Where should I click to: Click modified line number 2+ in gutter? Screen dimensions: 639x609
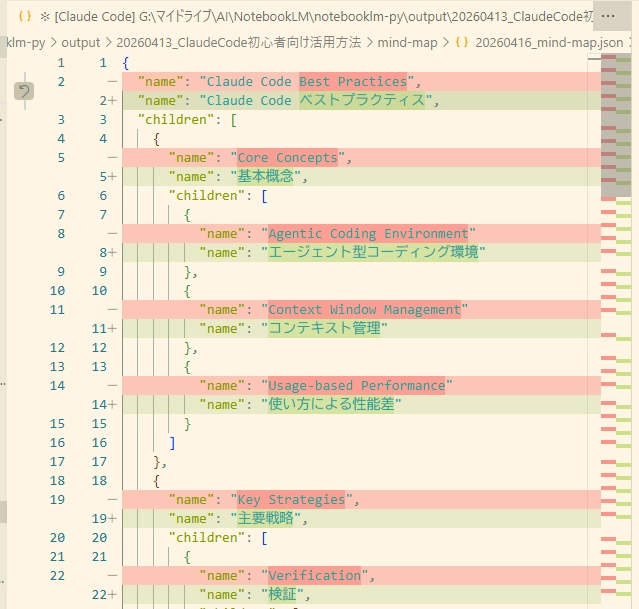(x=108, y=100)
